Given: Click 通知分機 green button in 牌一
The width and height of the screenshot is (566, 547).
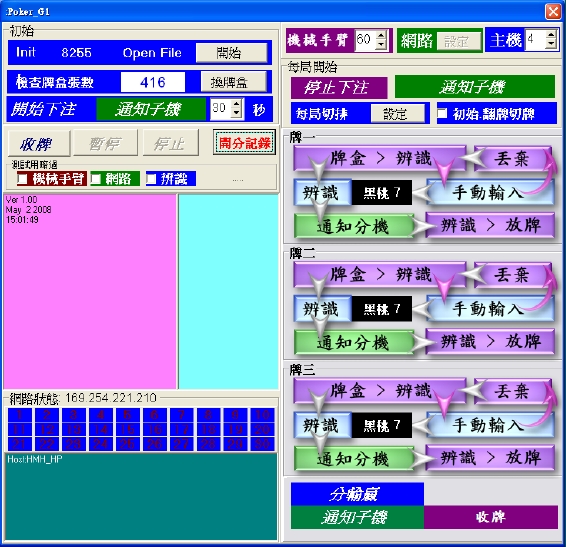Looking at the screenshot, I should point(353,226).
